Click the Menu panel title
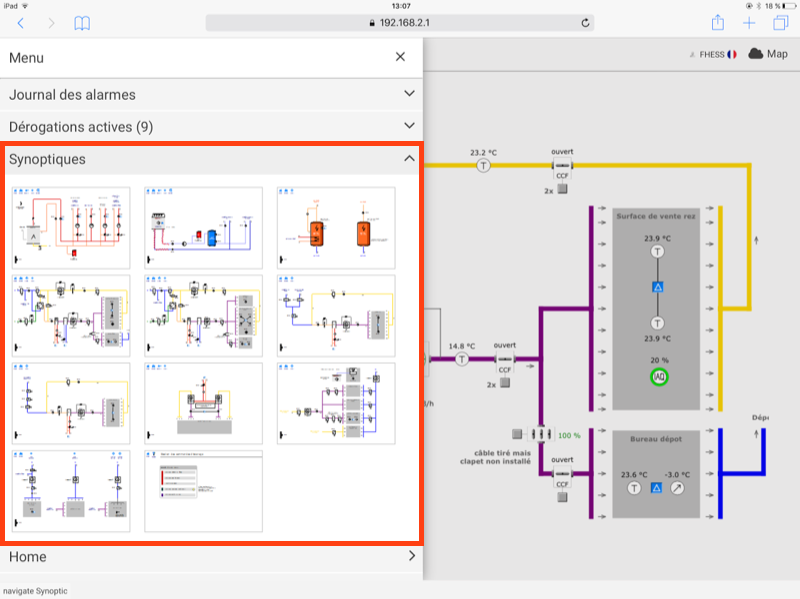Image resolution: width=800 pixels, height=599 pixels. point(27,58)
